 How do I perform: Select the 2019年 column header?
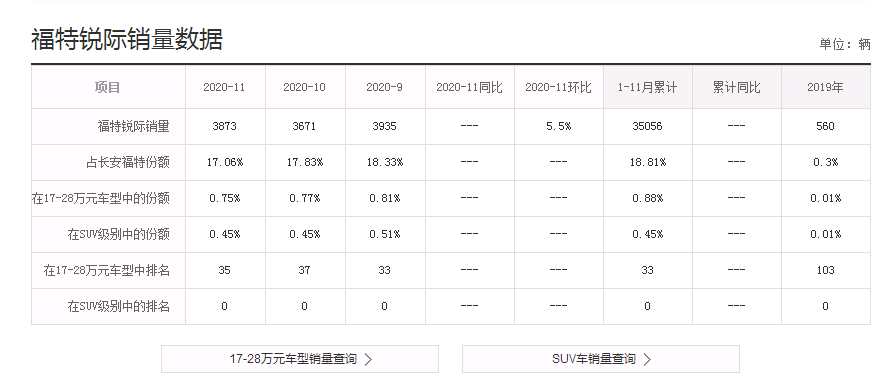(x=825, y=88)
